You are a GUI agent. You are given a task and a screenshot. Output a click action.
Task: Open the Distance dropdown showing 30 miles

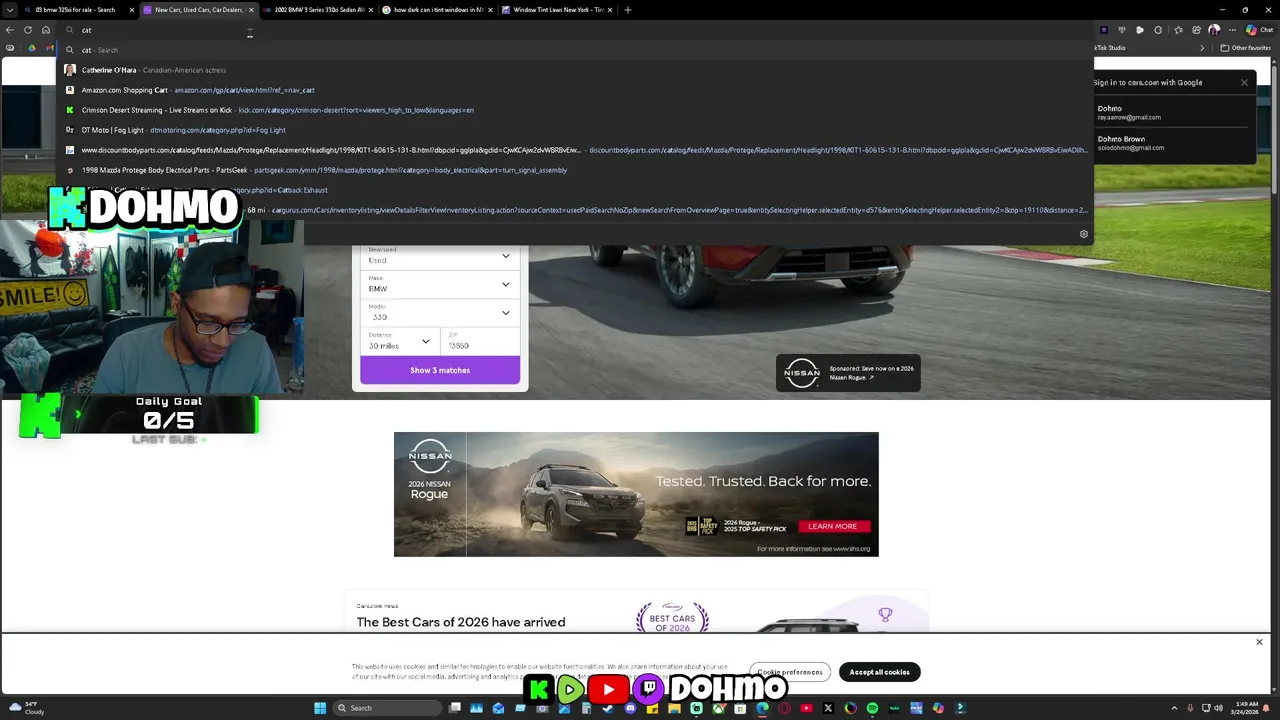pos(400,341)
